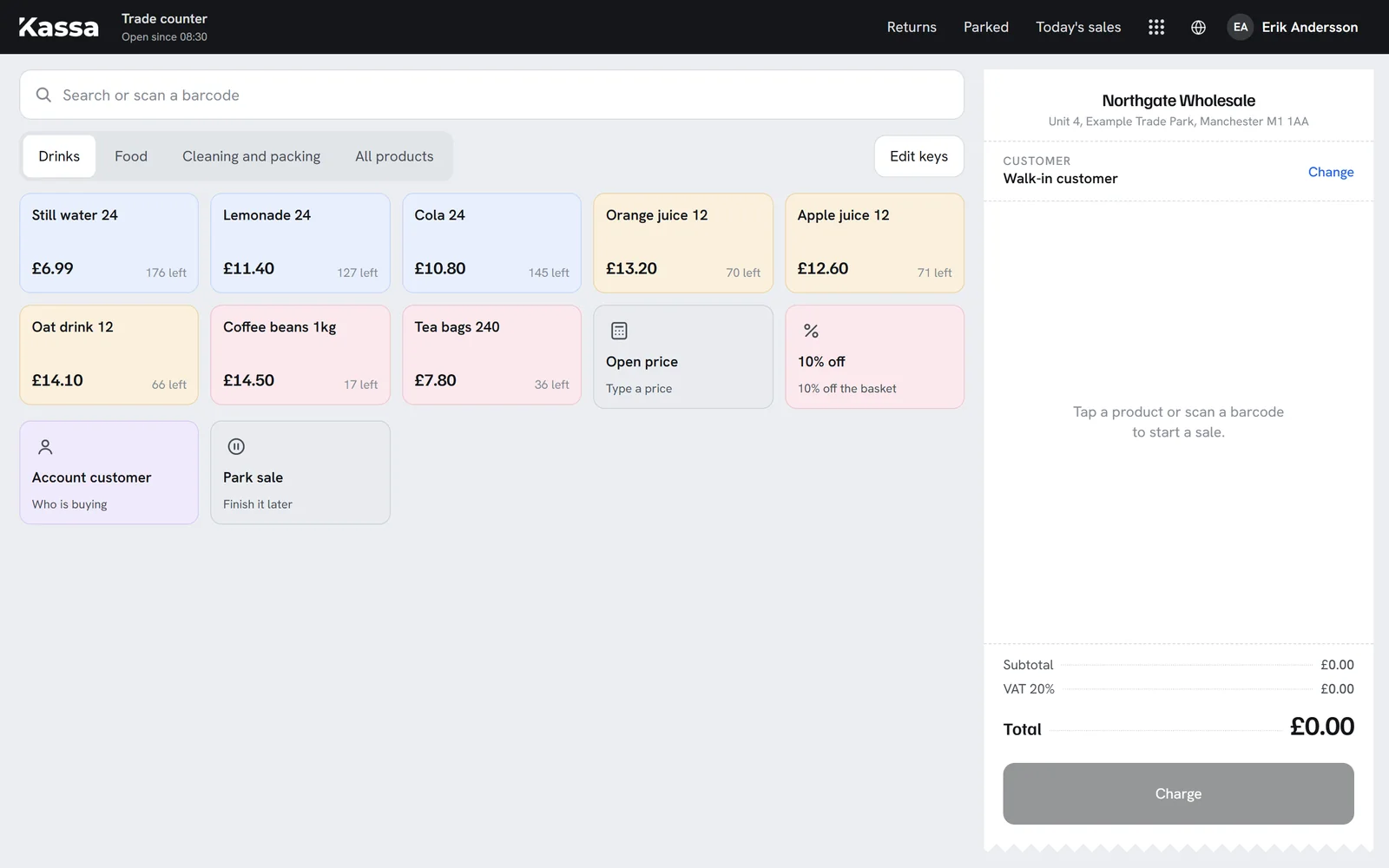
Task: Click the calculator icon on Open price
Action: pyautogui.click(x=619, y=331)
